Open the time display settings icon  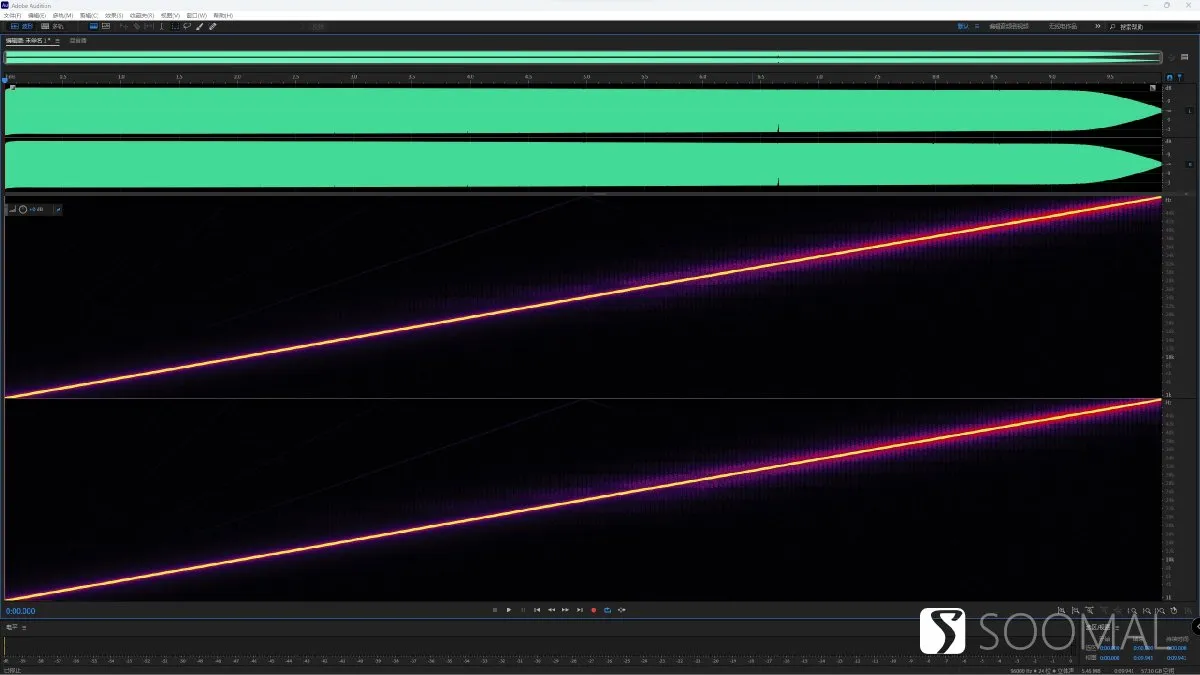coord(1184,57)
